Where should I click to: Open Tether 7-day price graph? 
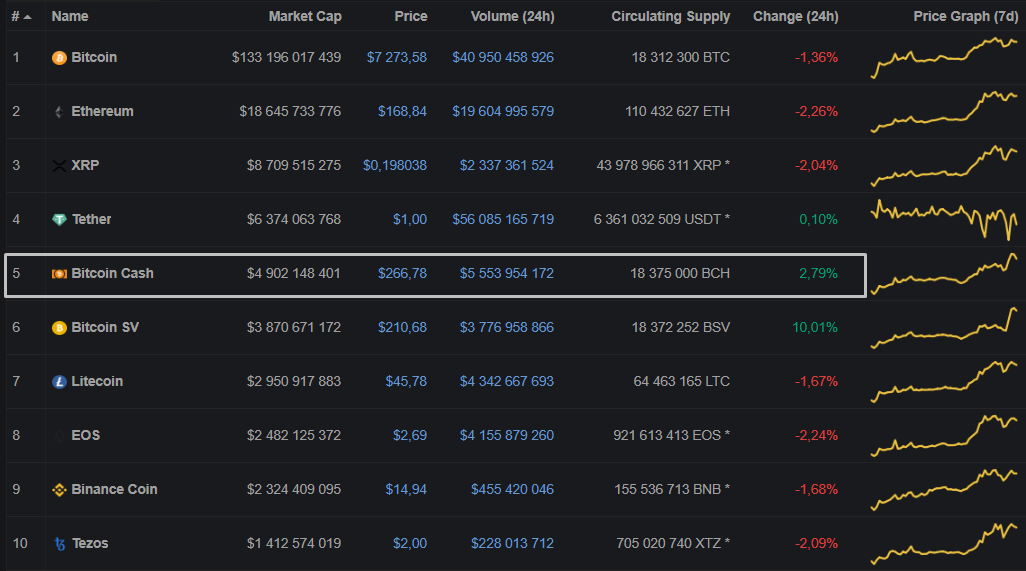pyautogui.click(x=944, y=220)
